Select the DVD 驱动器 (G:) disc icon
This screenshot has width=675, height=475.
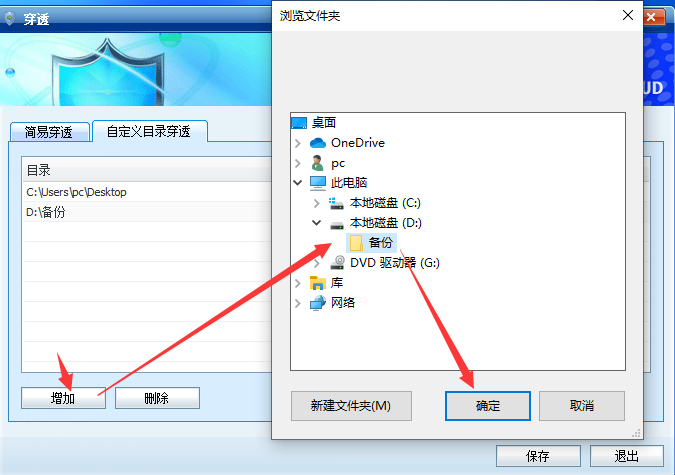(337, 263)
